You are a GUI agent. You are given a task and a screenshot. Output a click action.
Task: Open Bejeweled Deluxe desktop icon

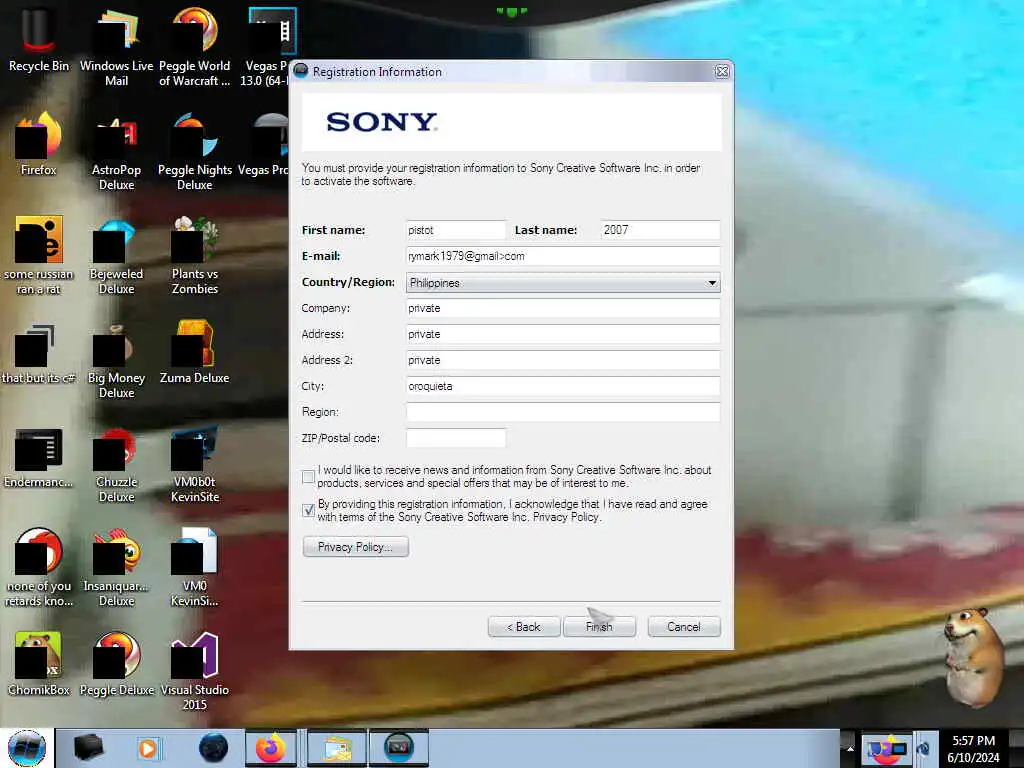[x=116, y=256]
